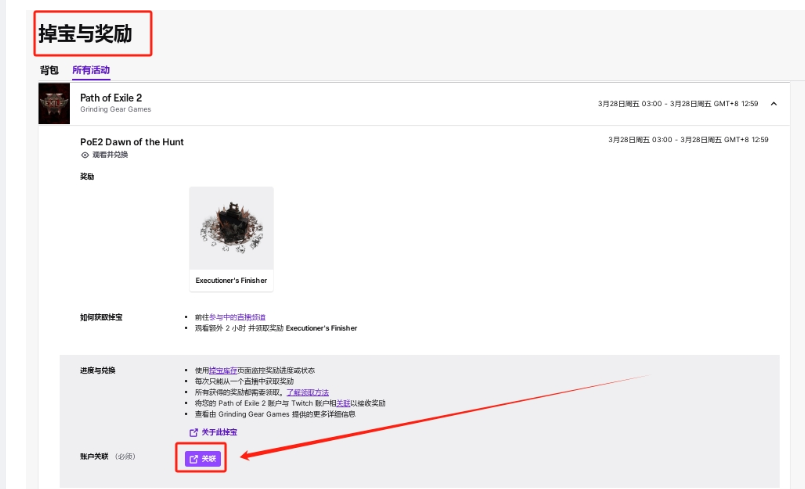Click the eye icon beside 观看并兑换

point(85,155)
